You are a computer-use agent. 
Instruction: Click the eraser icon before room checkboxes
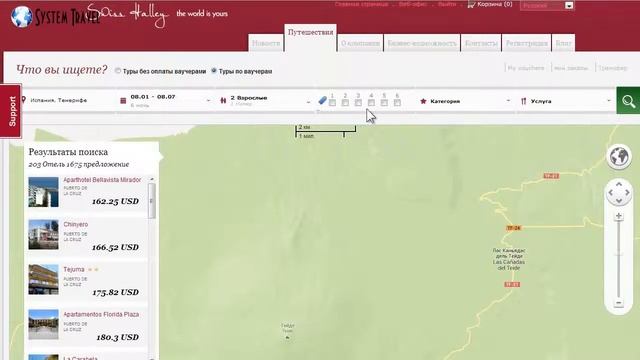pos(322,100)
